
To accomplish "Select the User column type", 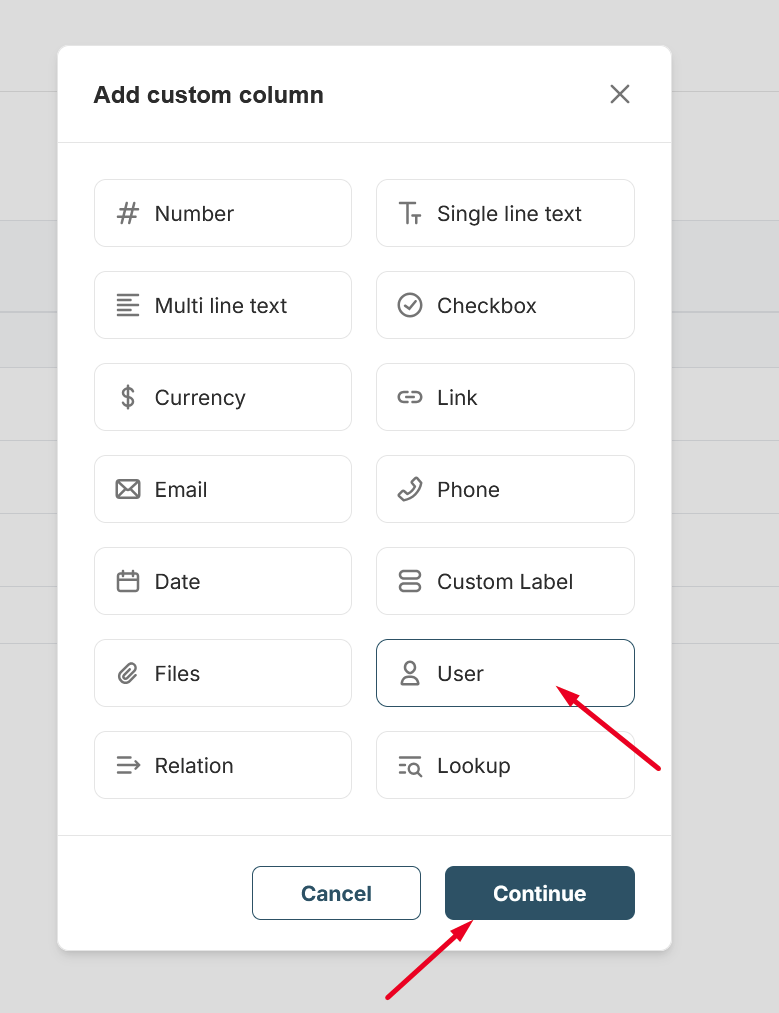I will [x=505, y=673].
